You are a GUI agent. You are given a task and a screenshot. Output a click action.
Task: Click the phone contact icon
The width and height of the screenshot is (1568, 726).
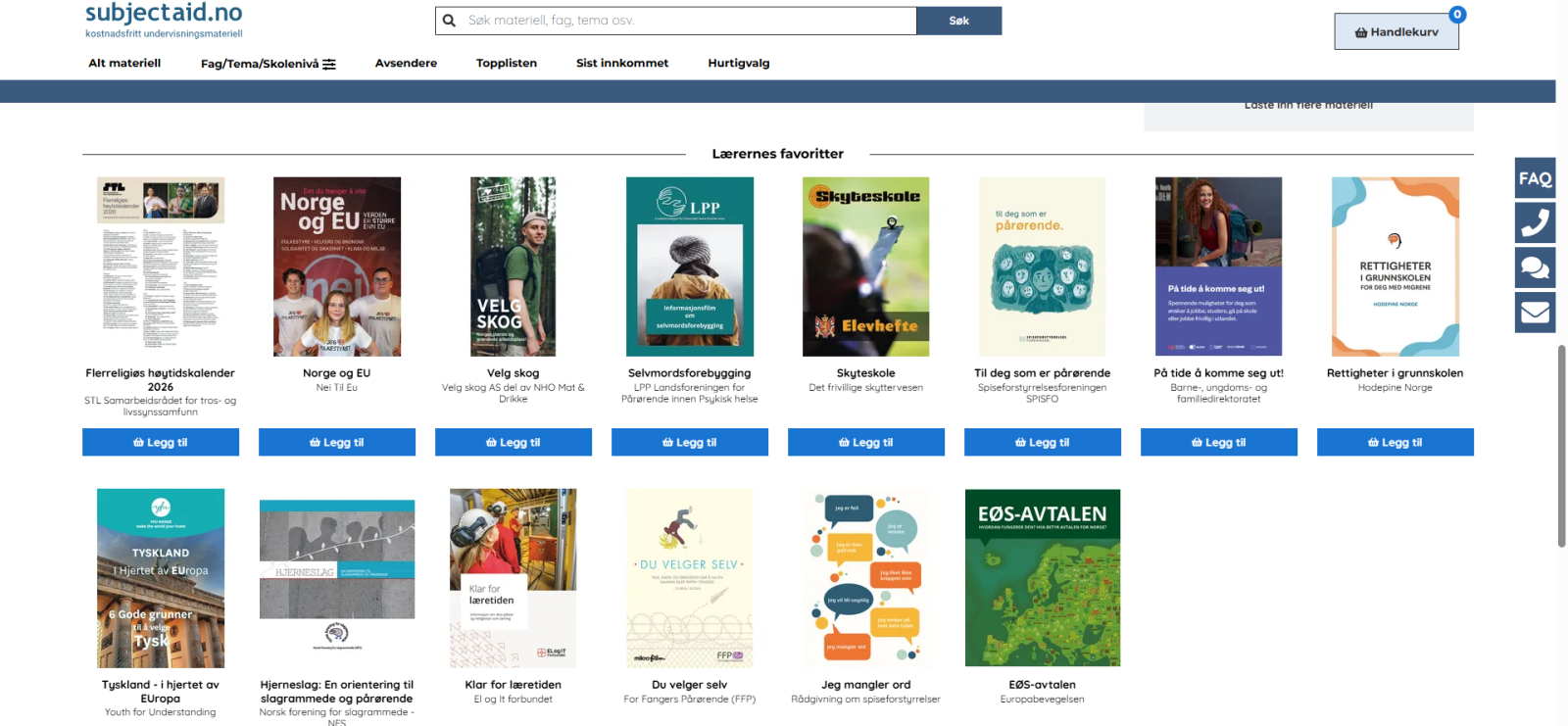(x=1535, y=223)
